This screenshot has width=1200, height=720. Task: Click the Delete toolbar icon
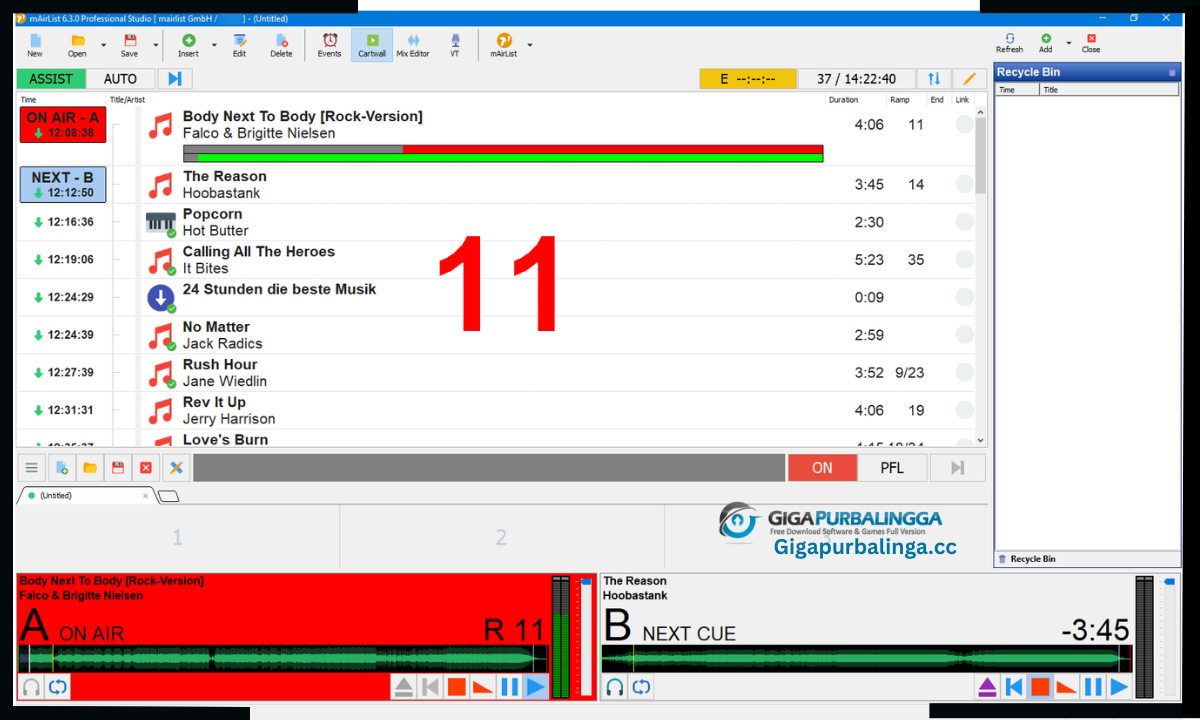282,45
